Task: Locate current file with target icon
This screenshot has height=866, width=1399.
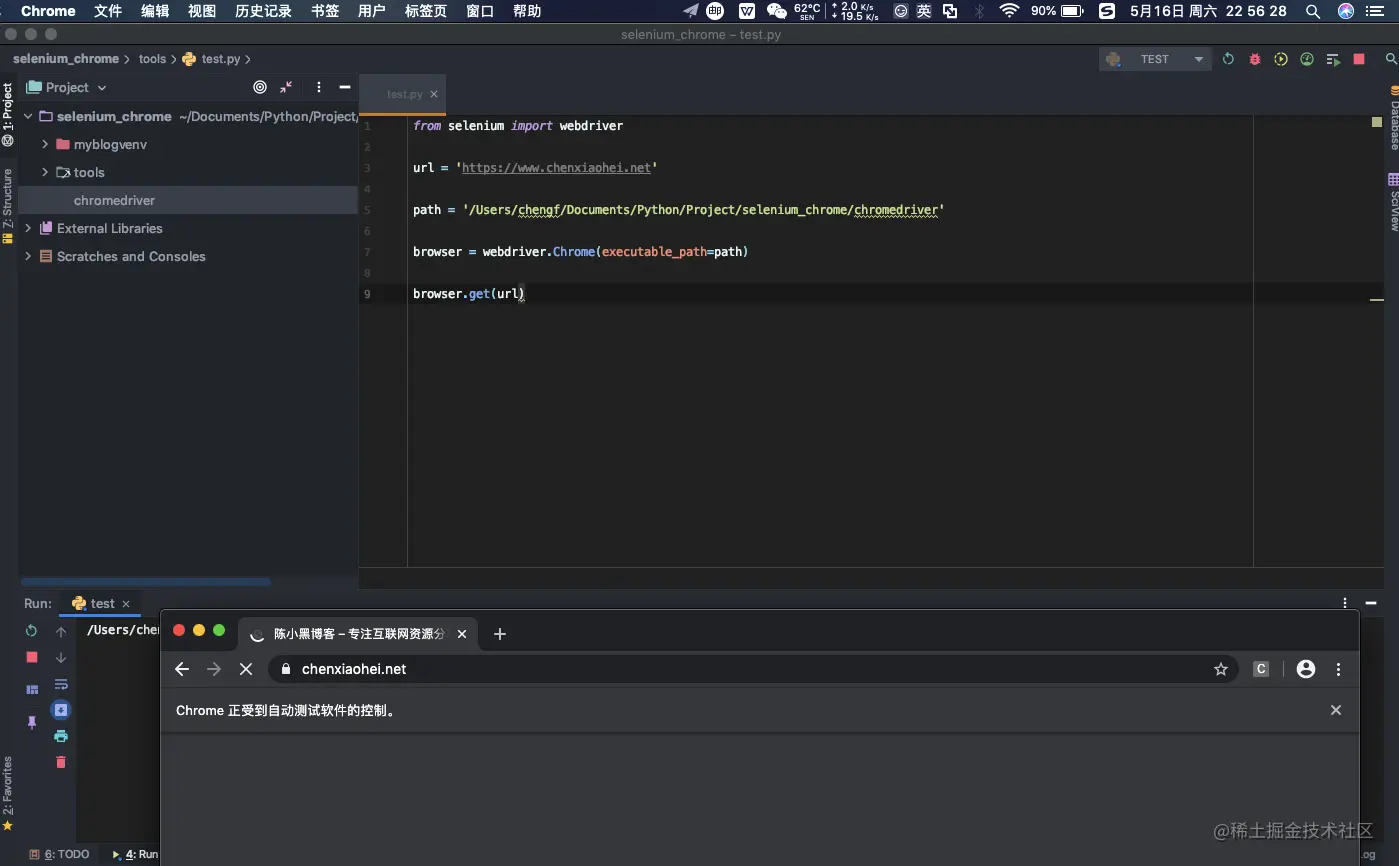Action: pos(260,87)
